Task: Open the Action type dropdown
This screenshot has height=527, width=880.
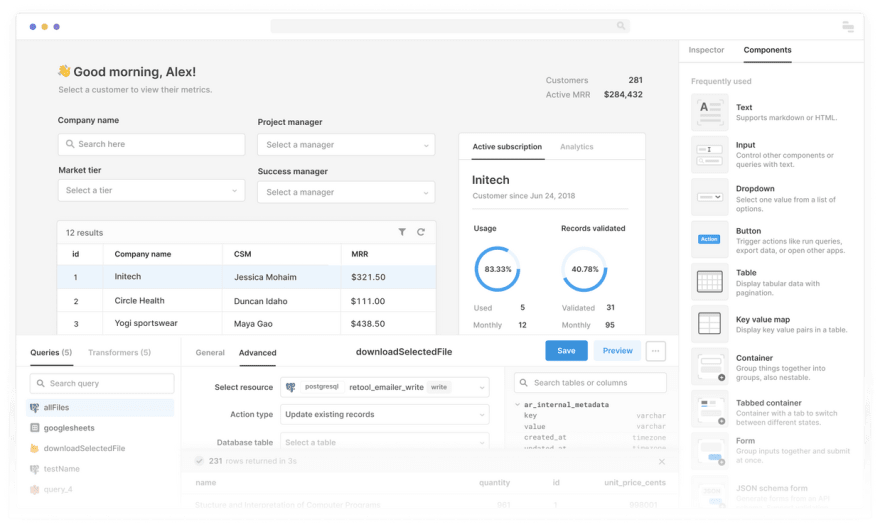Action: (x=384, y=414)
